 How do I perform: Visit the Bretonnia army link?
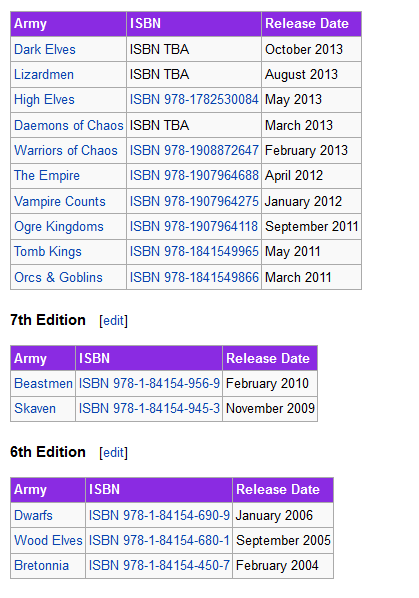coord(41,565)
